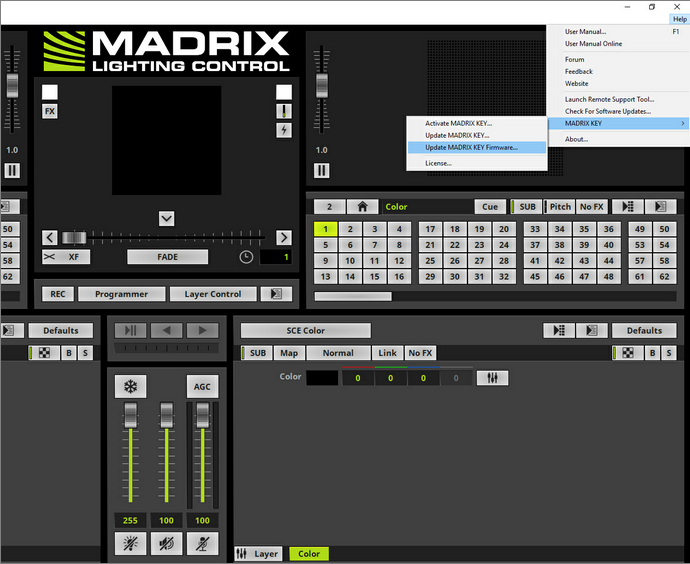This screenshot has height=564, width=690.
Task: Toggle the AGC button
Action: [202, 387]
